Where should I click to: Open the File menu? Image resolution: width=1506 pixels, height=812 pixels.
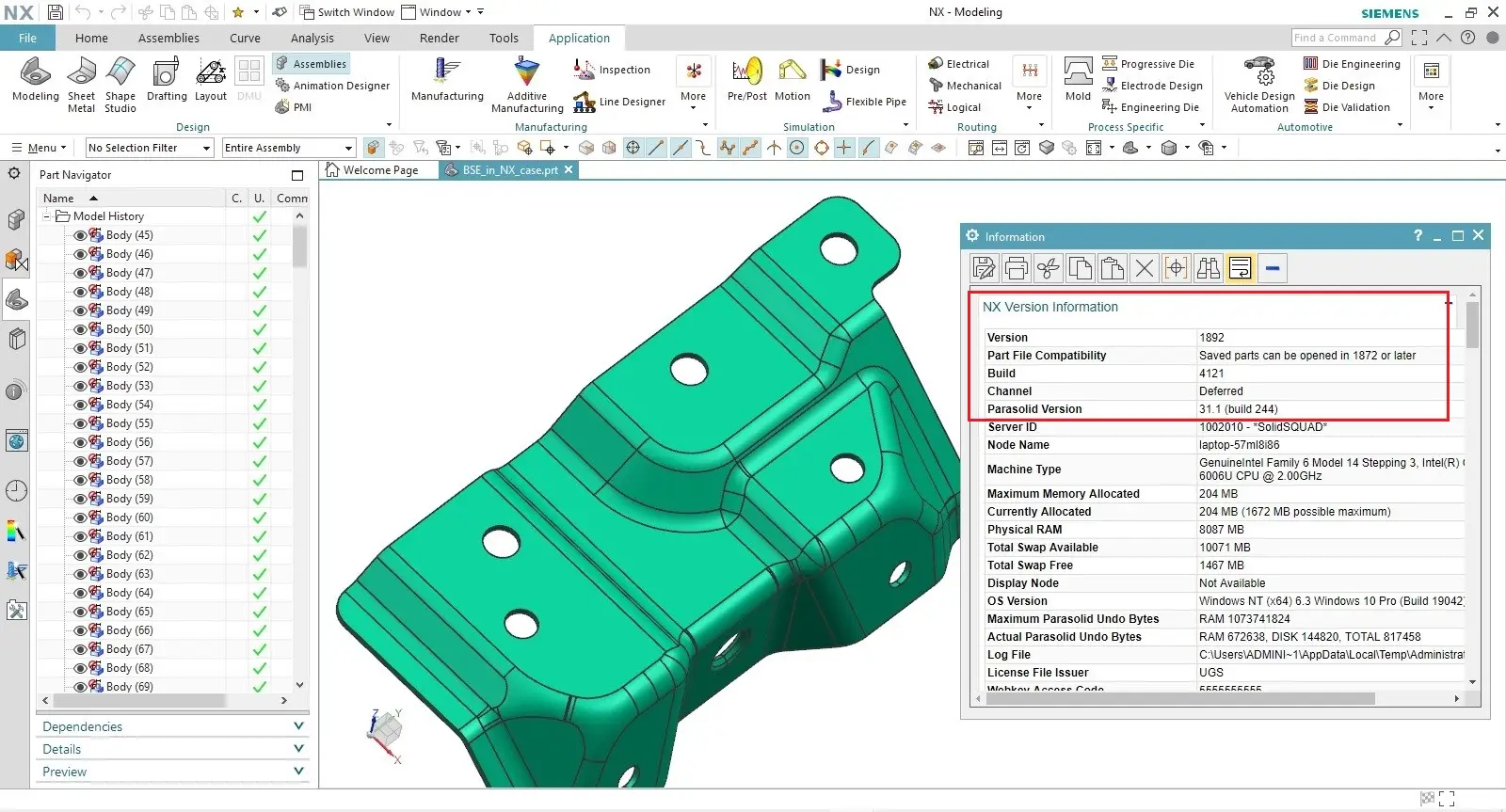point(27,38)
